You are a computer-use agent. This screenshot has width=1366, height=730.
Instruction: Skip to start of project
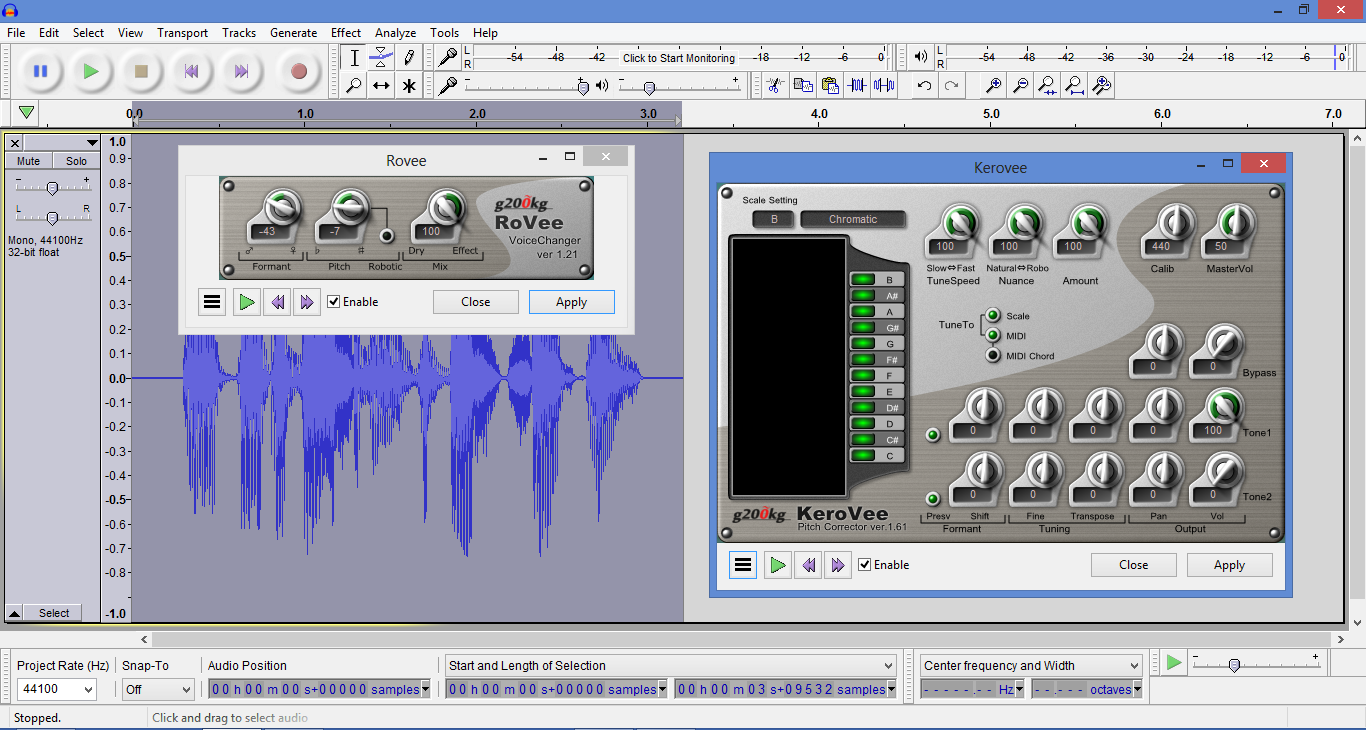tap(191, 71)
